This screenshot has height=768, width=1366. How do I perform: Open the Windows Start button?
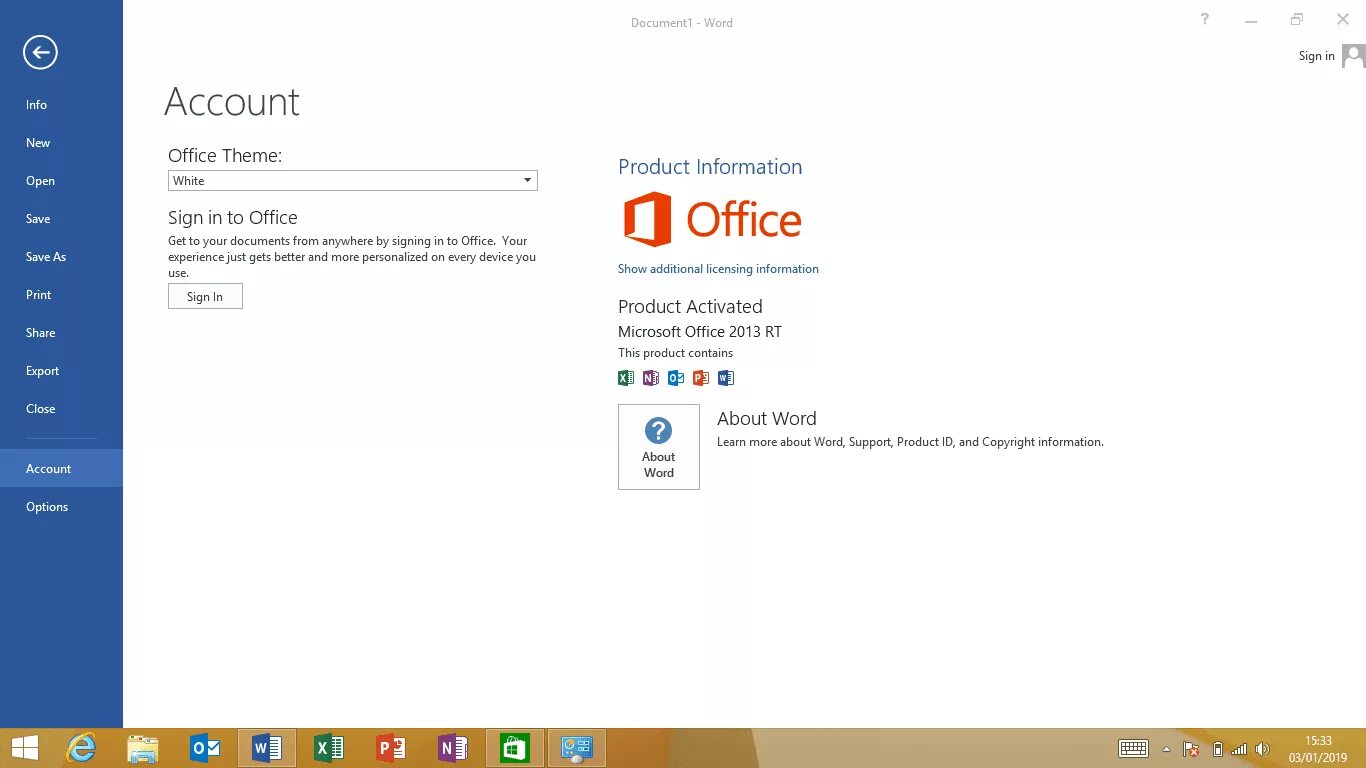click(x=25, y=748)
